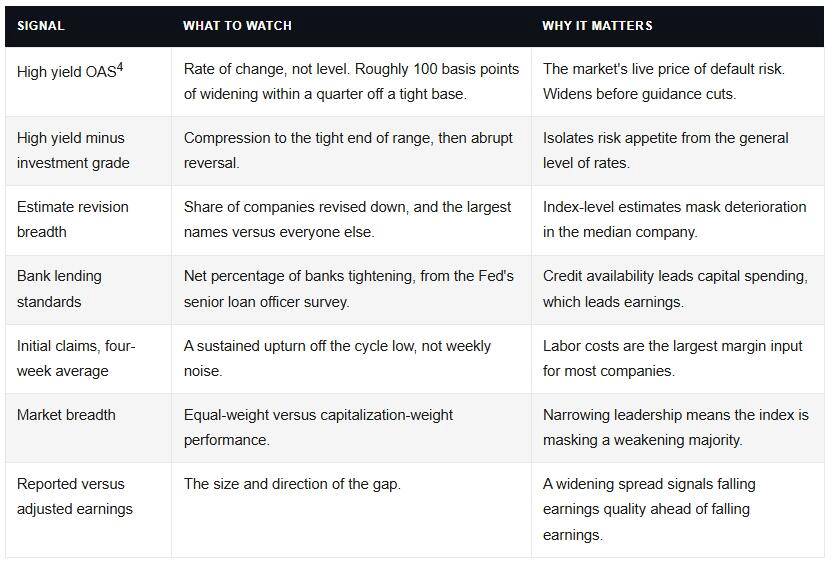Select the High yield OAS cell
This screenshot has width=836, height=571.
[89, 82]
